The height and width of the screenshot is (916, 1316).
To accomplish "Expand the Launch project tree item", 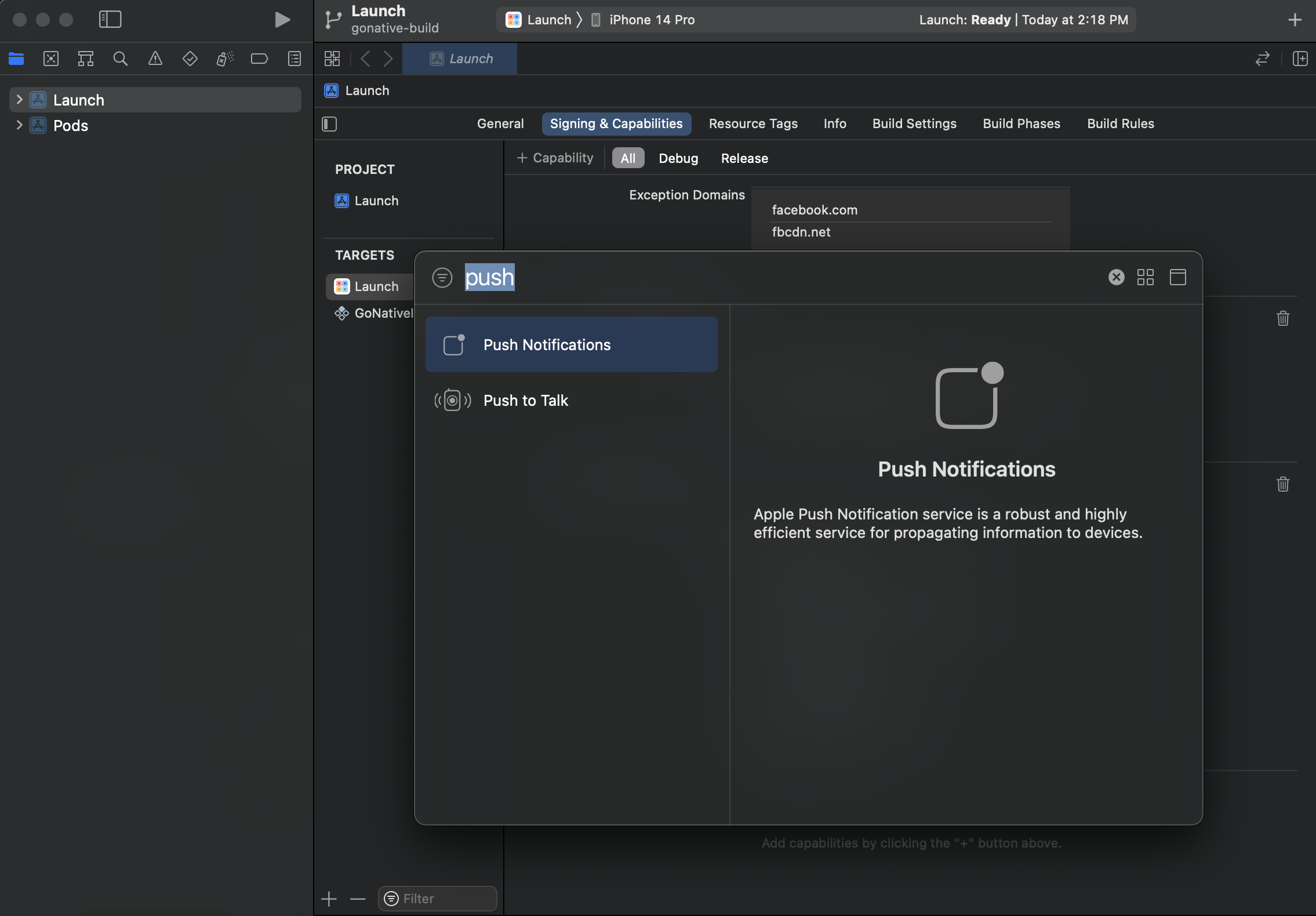I will (19, 100).
